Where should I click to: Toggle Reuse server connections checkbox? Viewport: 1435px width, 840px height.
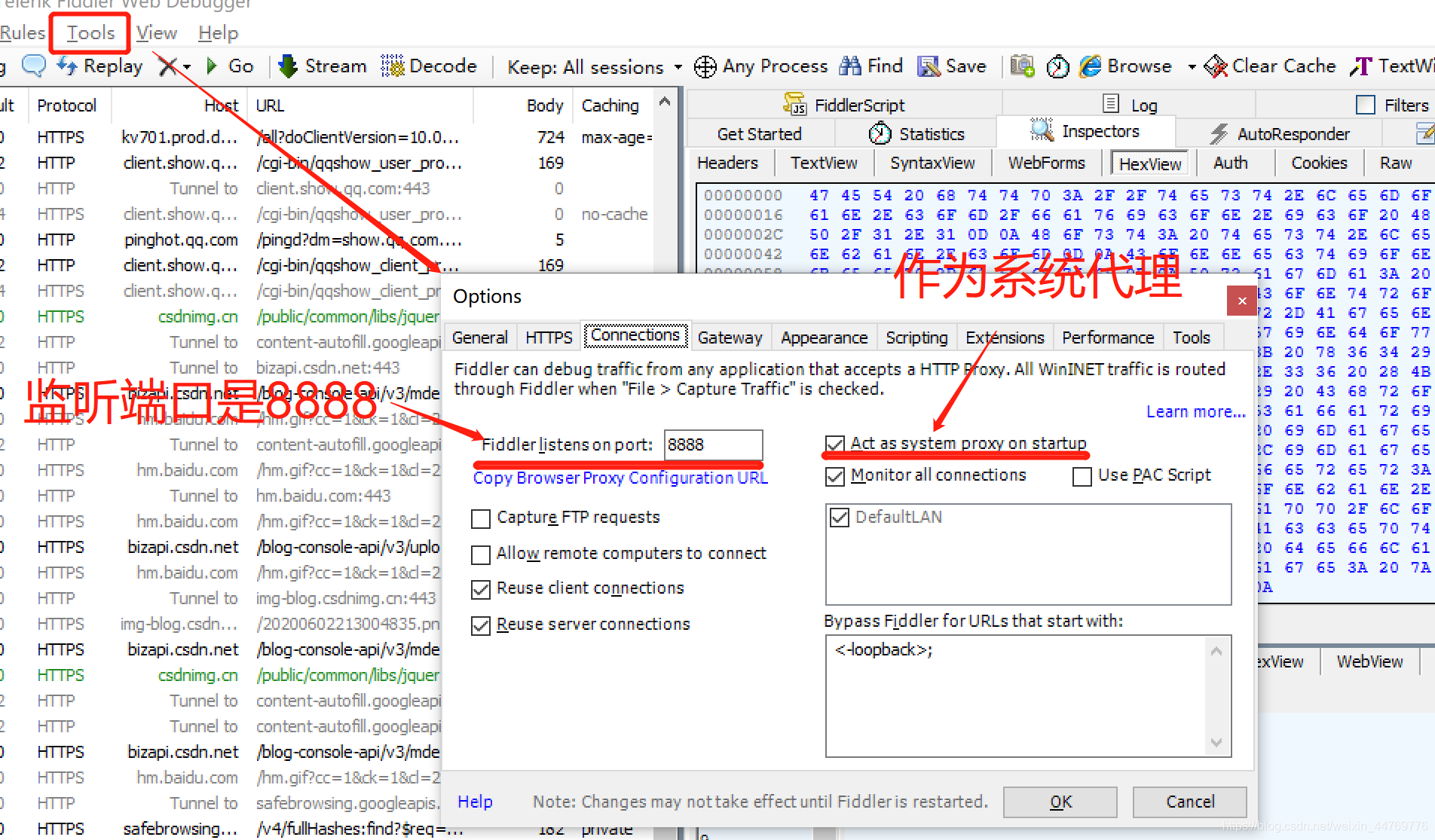(x=480, y=625)
